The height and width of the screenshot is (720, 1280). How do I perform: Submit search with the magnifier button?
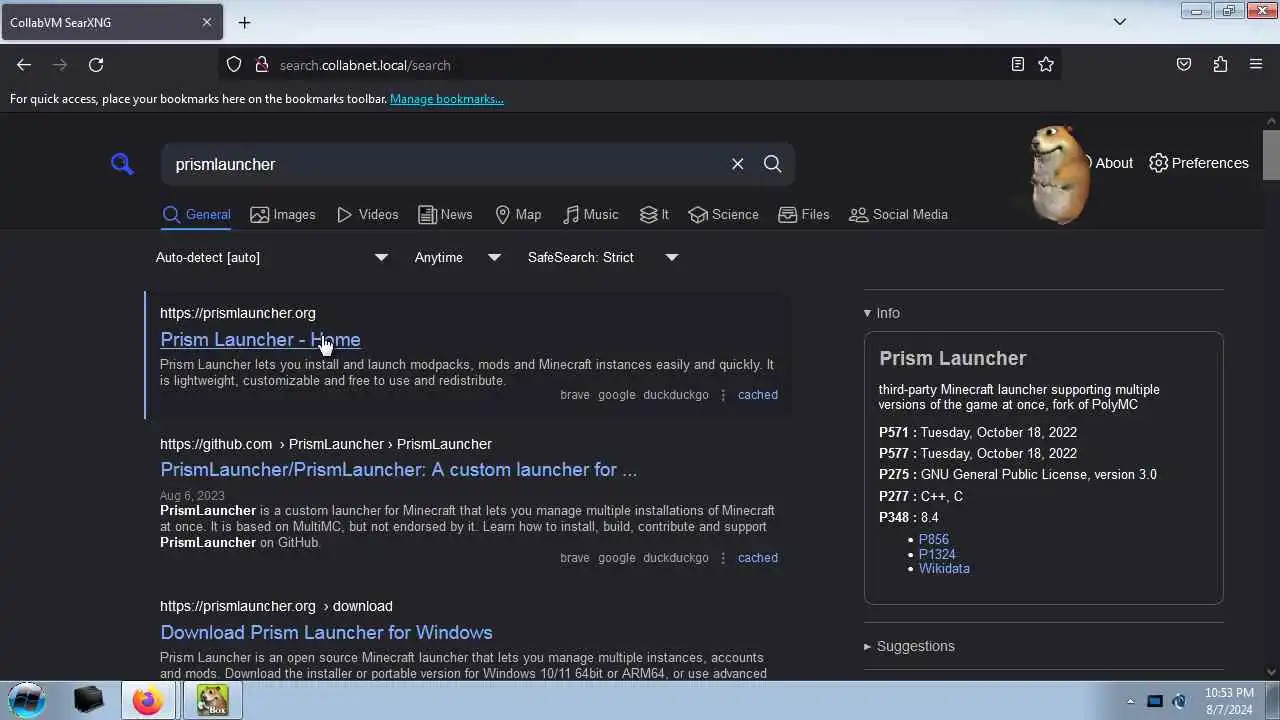click(x=772, y=164)
